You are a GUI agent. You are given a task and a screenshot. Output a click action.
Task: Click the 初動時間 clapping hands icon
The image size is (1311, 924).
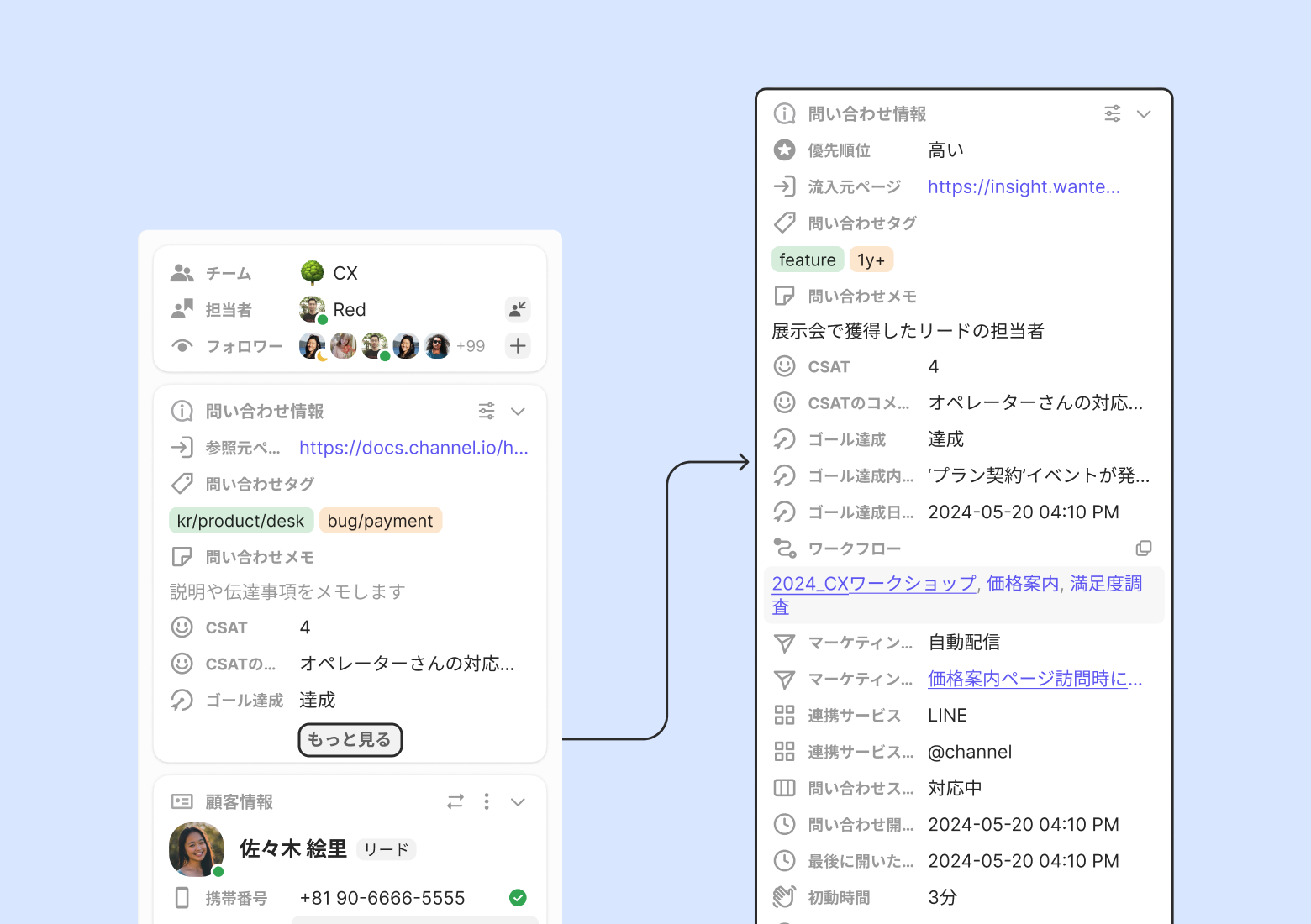click(785, 897)
